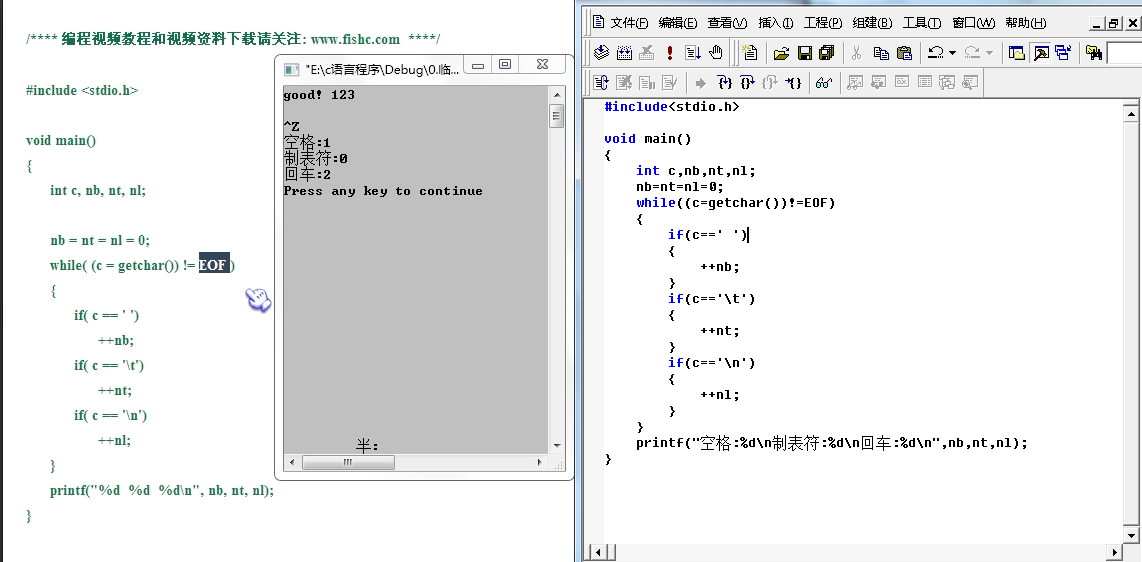Viewport: 1142px width, 562px height.
Task: Click the Find combo box in toolbar
Action: click(x=1125, y=52)
